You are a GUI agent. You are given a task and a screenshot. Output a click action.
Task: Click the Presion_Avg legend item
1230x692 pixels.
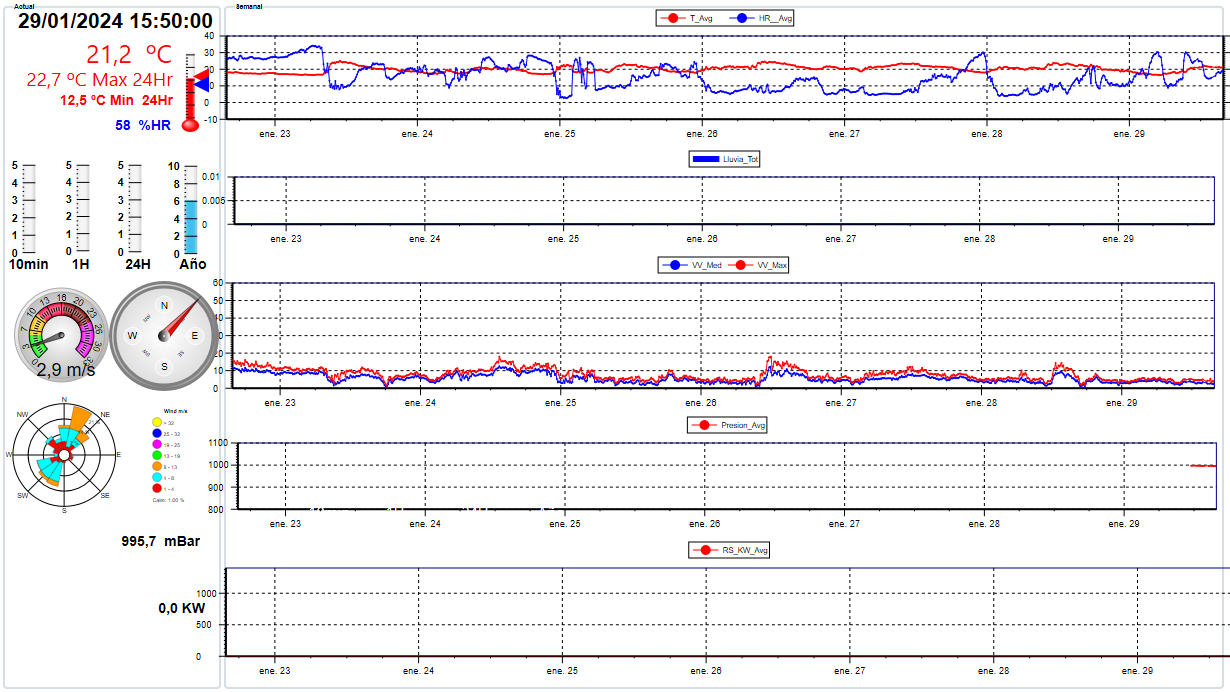pos(728,425)
